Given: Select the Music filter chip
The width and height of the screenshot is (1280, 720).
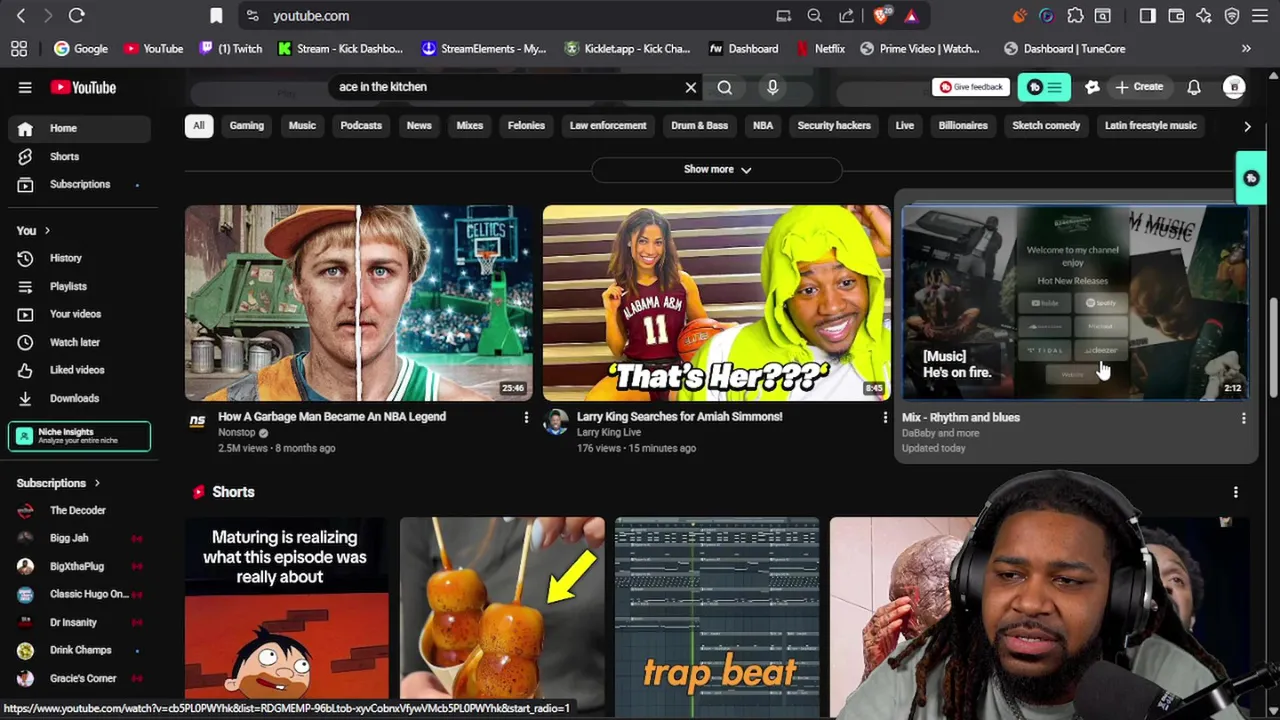Looking at the screenshot, I should 302,126.
